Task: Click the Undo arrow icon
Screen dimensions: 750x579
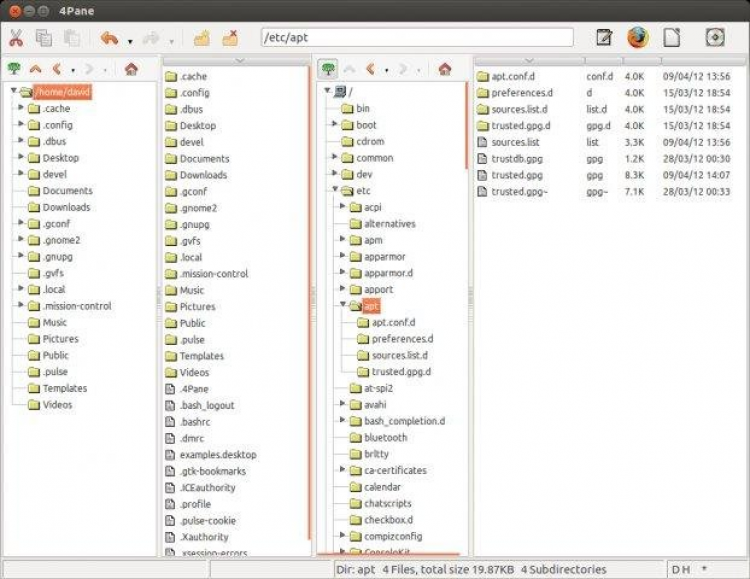Action: tap(109, 38)
